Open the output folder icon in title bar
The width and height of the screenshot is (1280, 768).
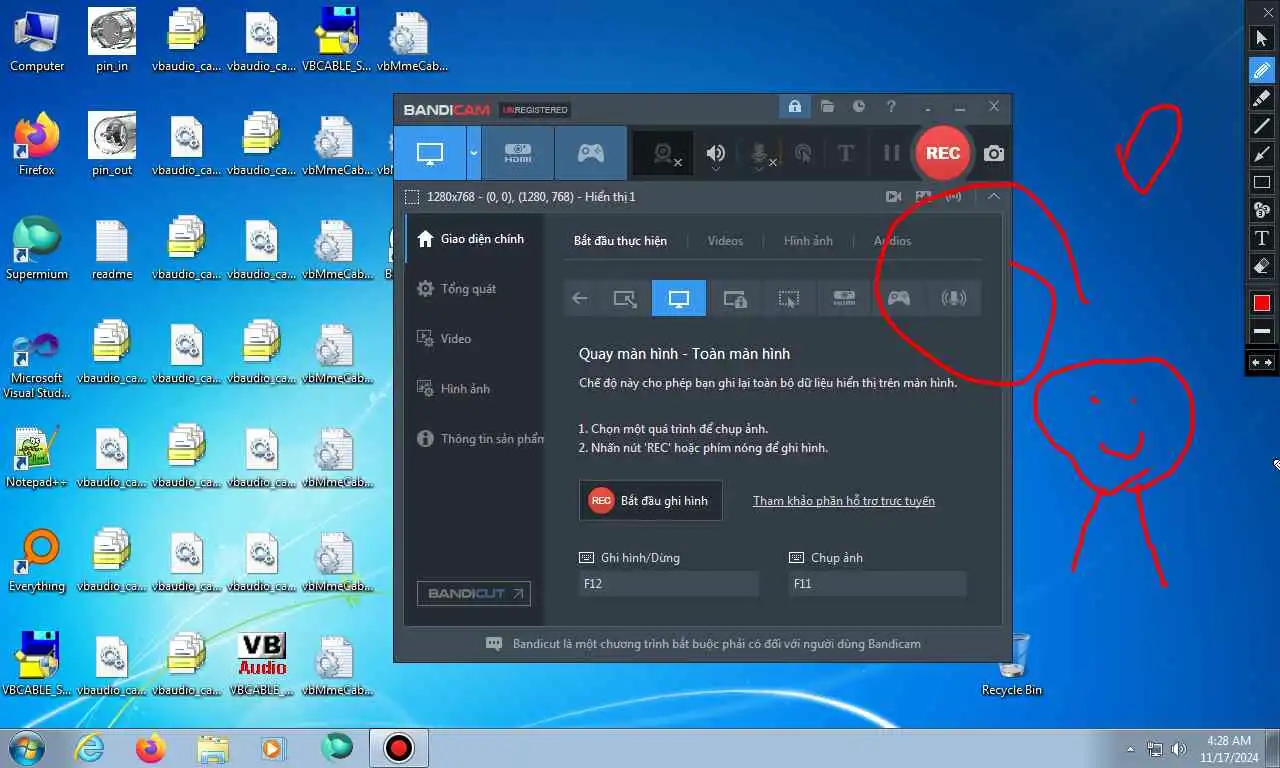827,106
